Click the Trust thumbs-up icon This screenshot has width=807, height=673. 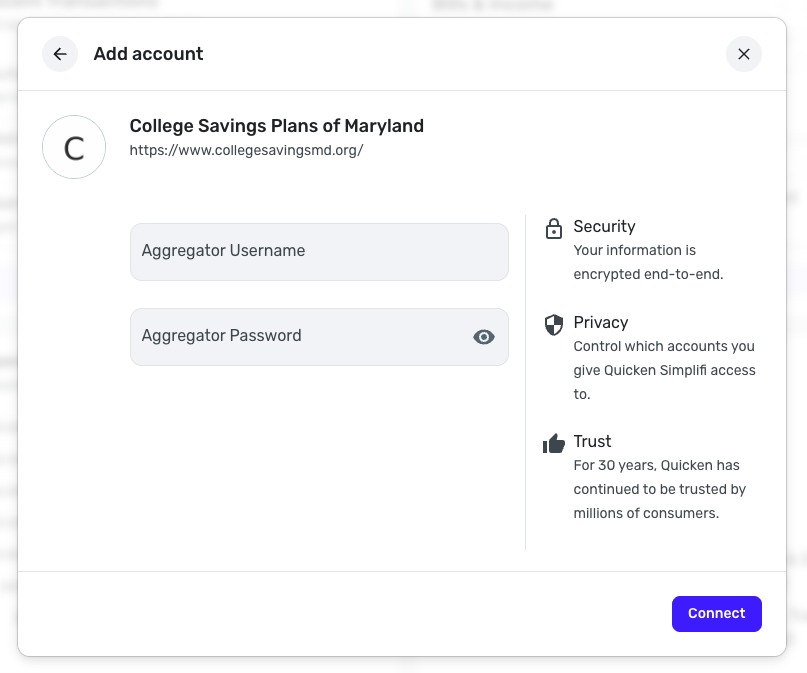tap(553, 443)
